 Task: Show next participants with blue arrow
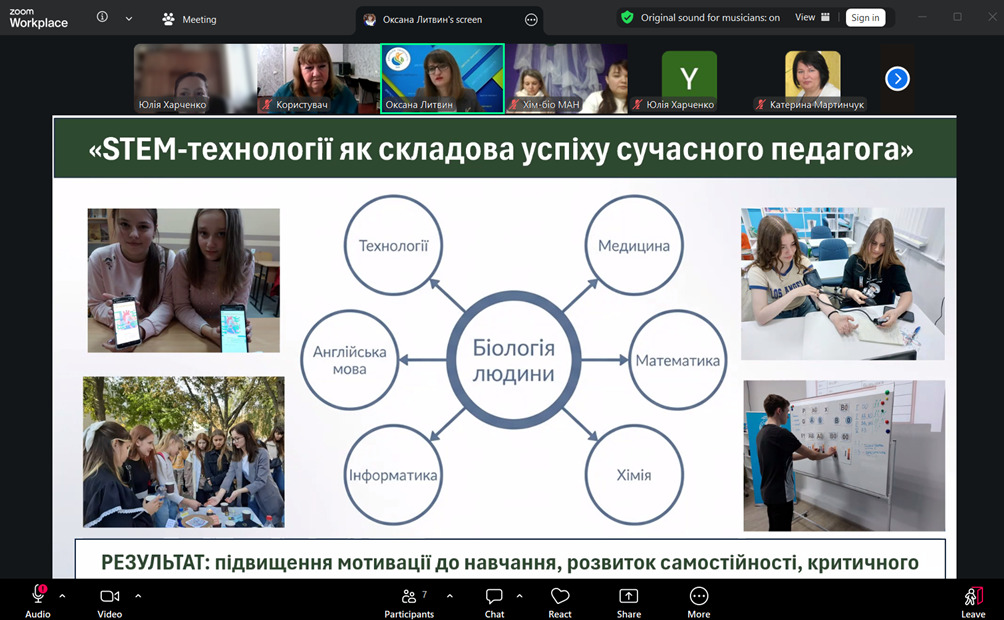897,78
